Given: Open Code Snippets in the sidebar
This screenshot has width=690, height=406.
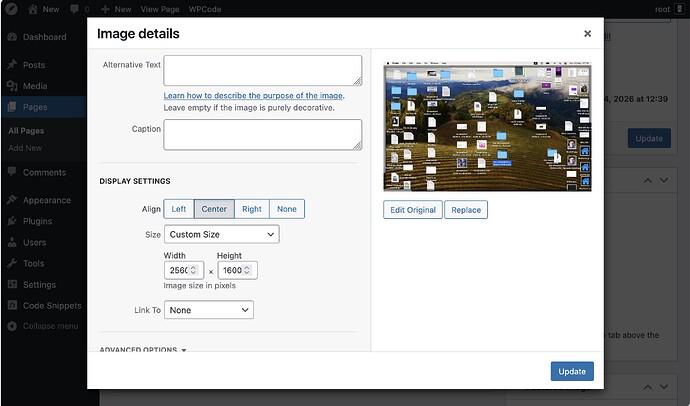Looking at the screenshot, I should (52, 306).
